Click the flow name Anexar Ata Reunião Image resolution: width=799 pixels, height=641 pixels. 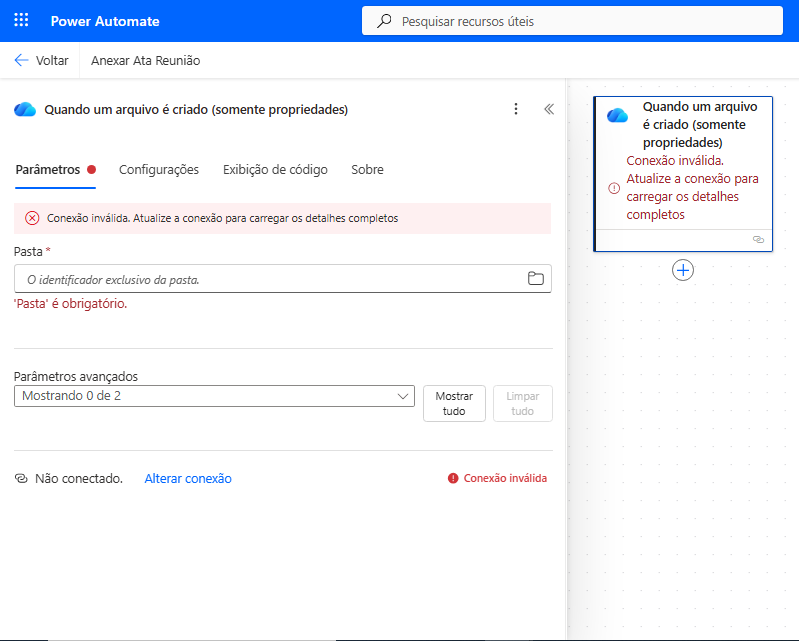pos(145,61)
